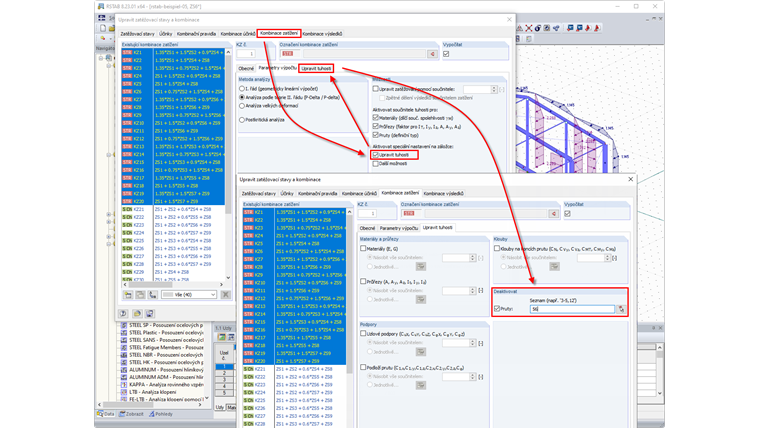Click first toolbar icon in 1.1 Uzly table

[222, 337]
